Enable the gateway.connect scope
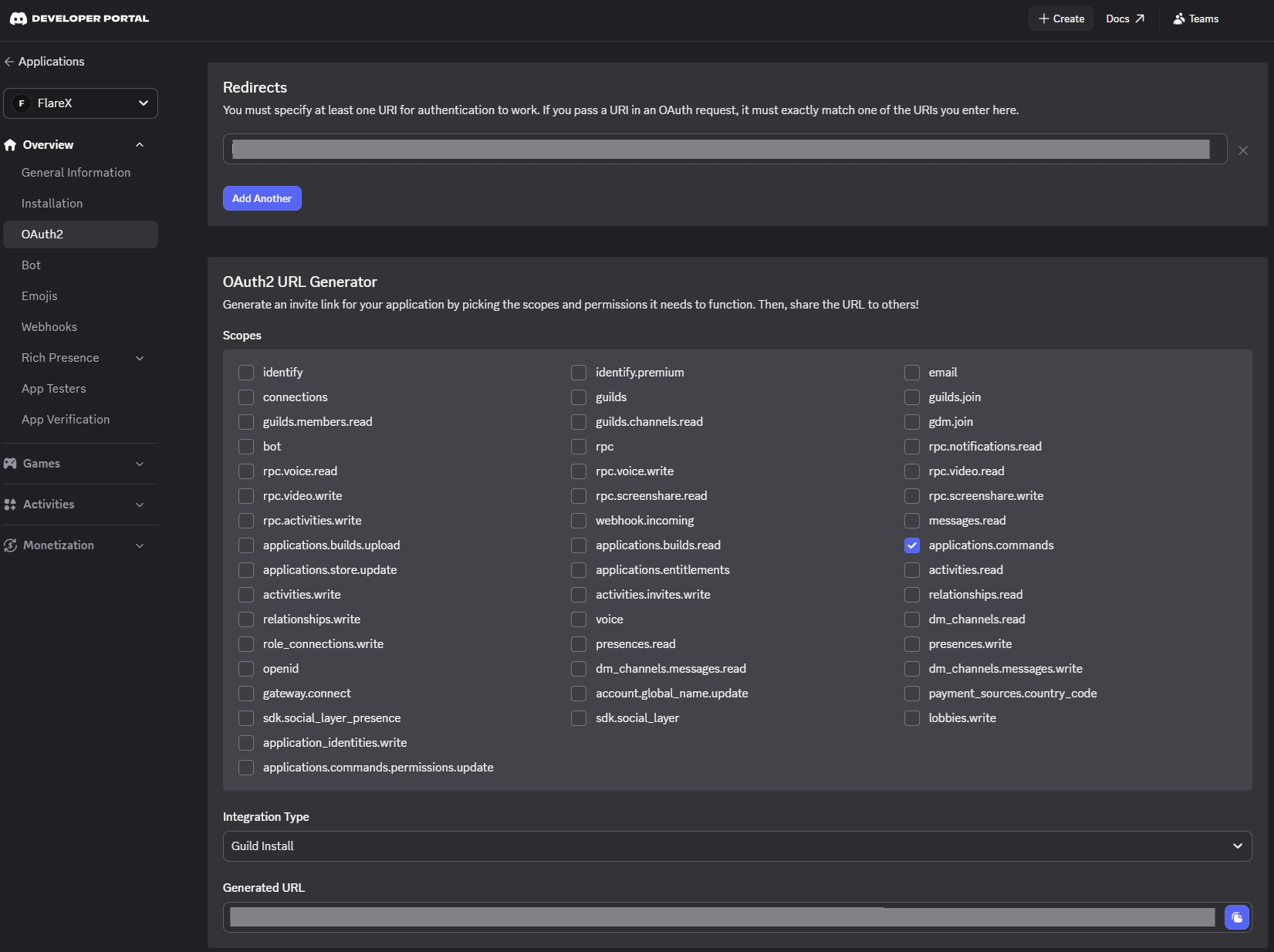 tap(246, 694)
